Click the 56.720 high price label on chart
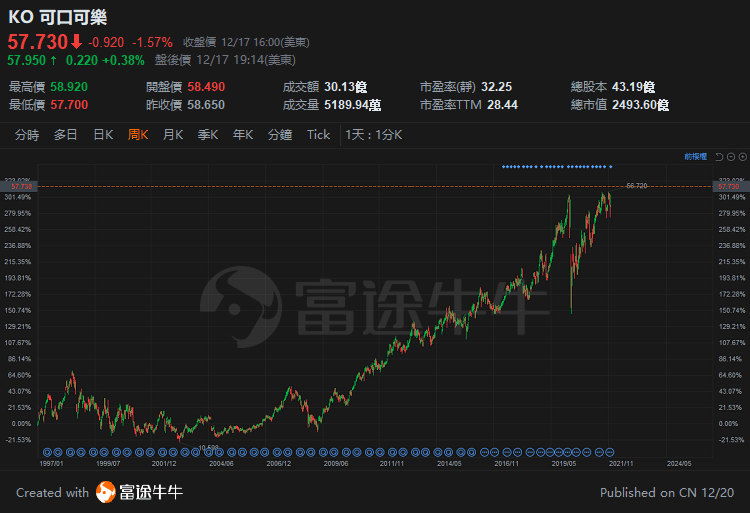This screenshot has height=513, width=750. (x=637, y=186)
